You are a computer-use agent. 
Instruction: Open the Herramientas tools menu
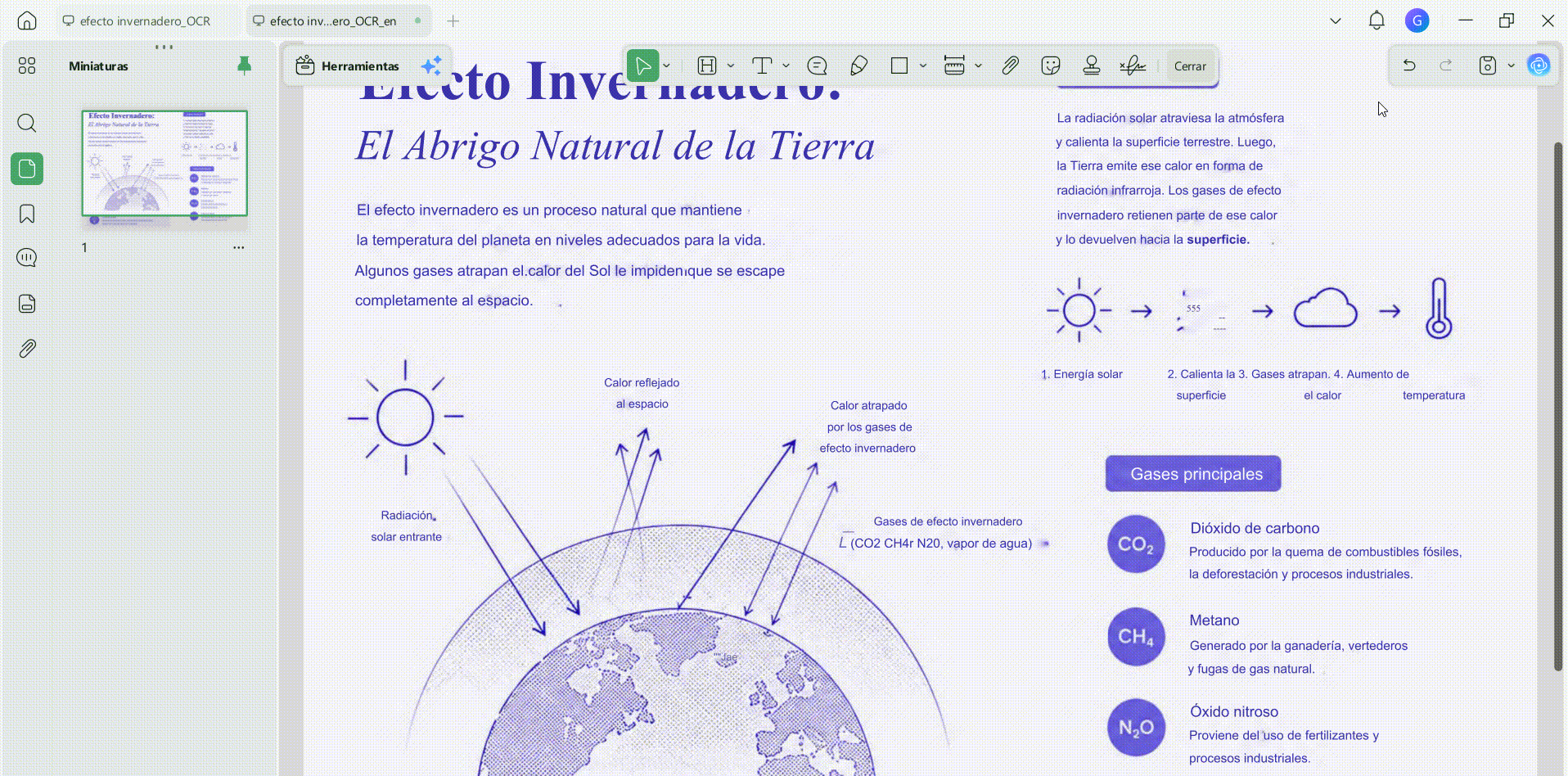348,65
